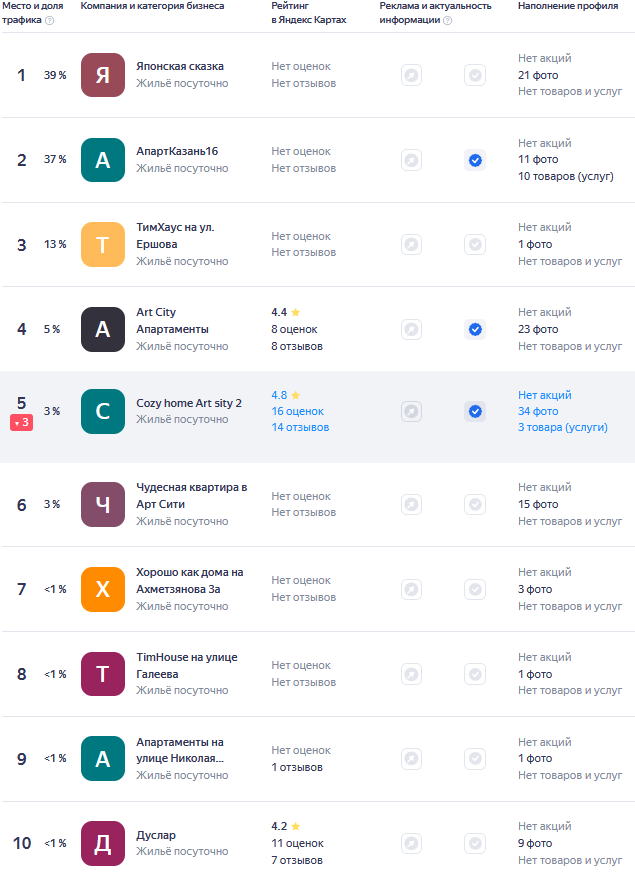Select 'TimHouse на улице Галеева' company name

point(188,665)
